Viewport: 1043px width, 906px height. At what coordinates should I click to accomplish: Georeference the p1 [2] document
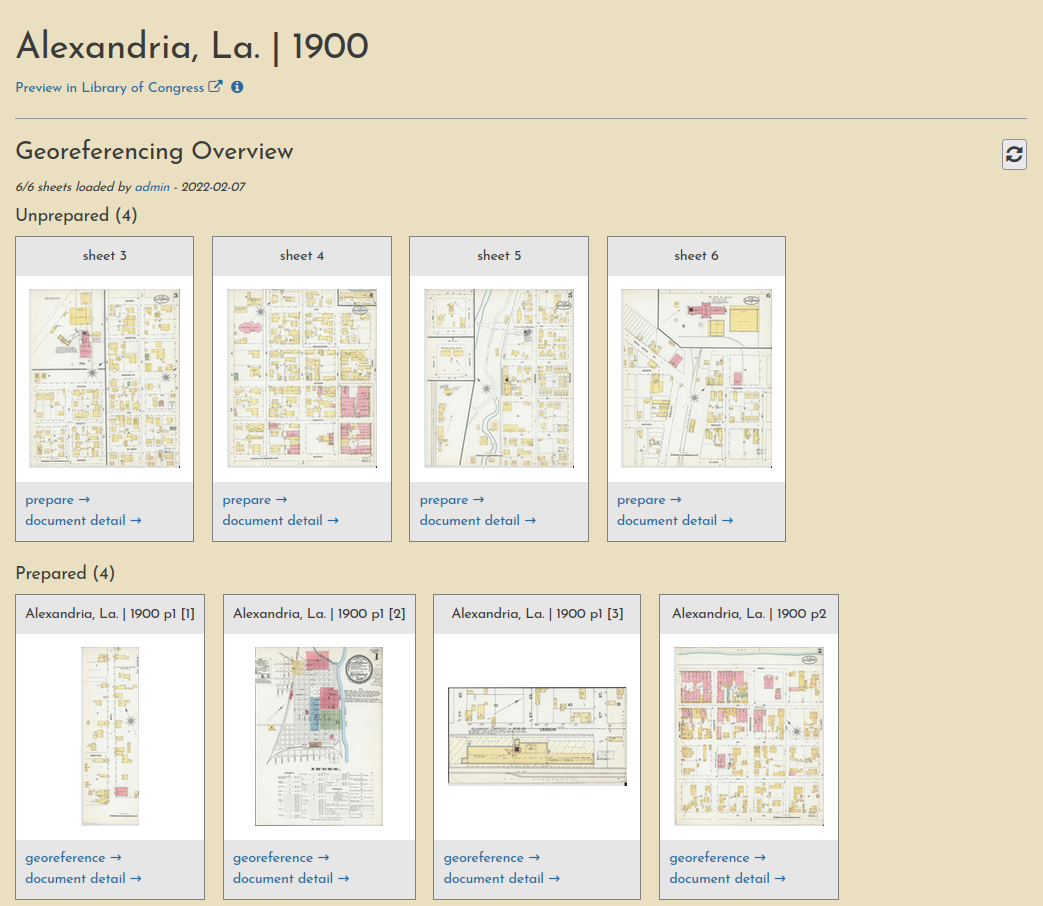point(281,858)
